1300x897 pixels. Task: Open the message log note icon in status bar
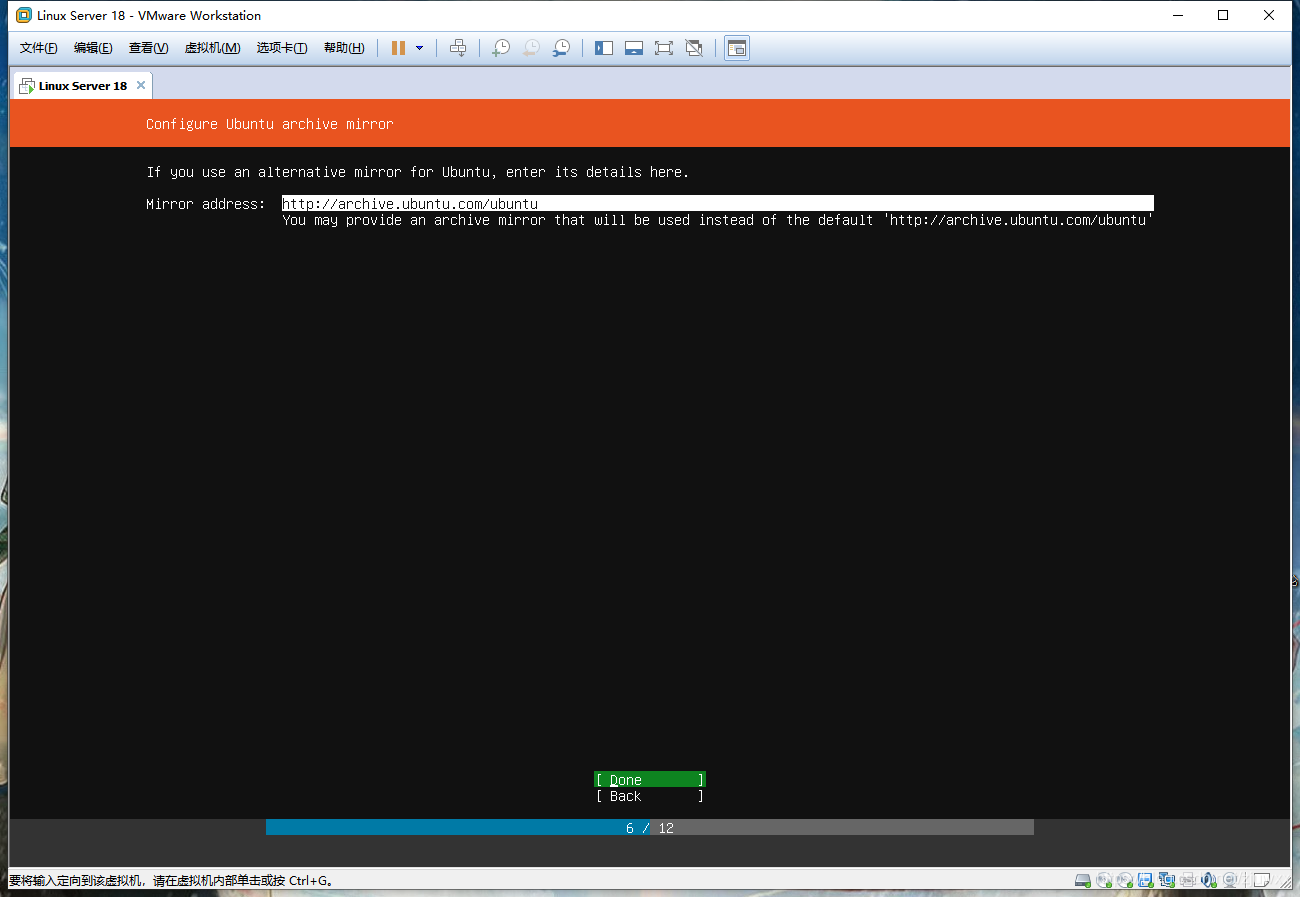1261,880
